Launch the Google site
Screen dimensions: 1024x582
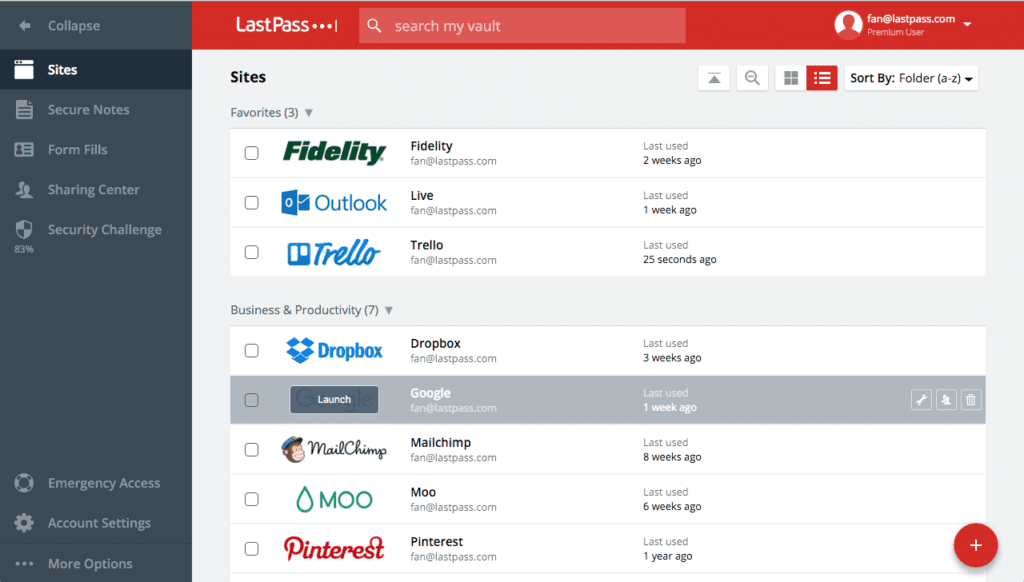tap(334, 400)
